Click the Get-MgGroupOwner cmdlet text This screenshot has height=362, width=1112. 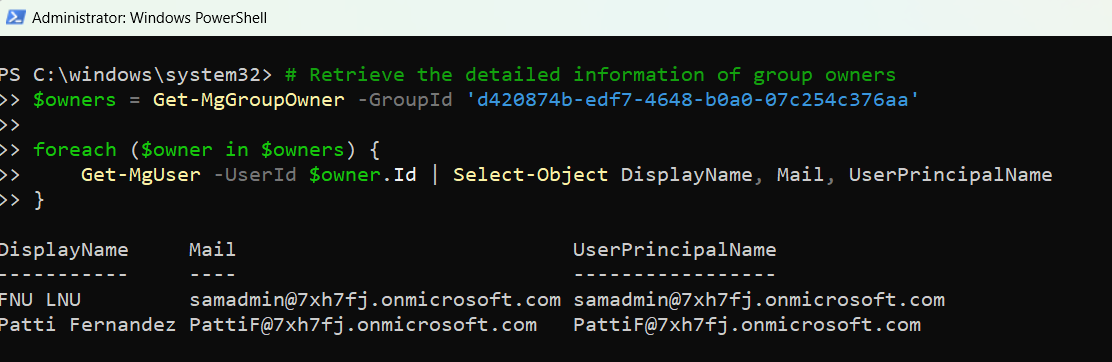(x=249, y=100)
